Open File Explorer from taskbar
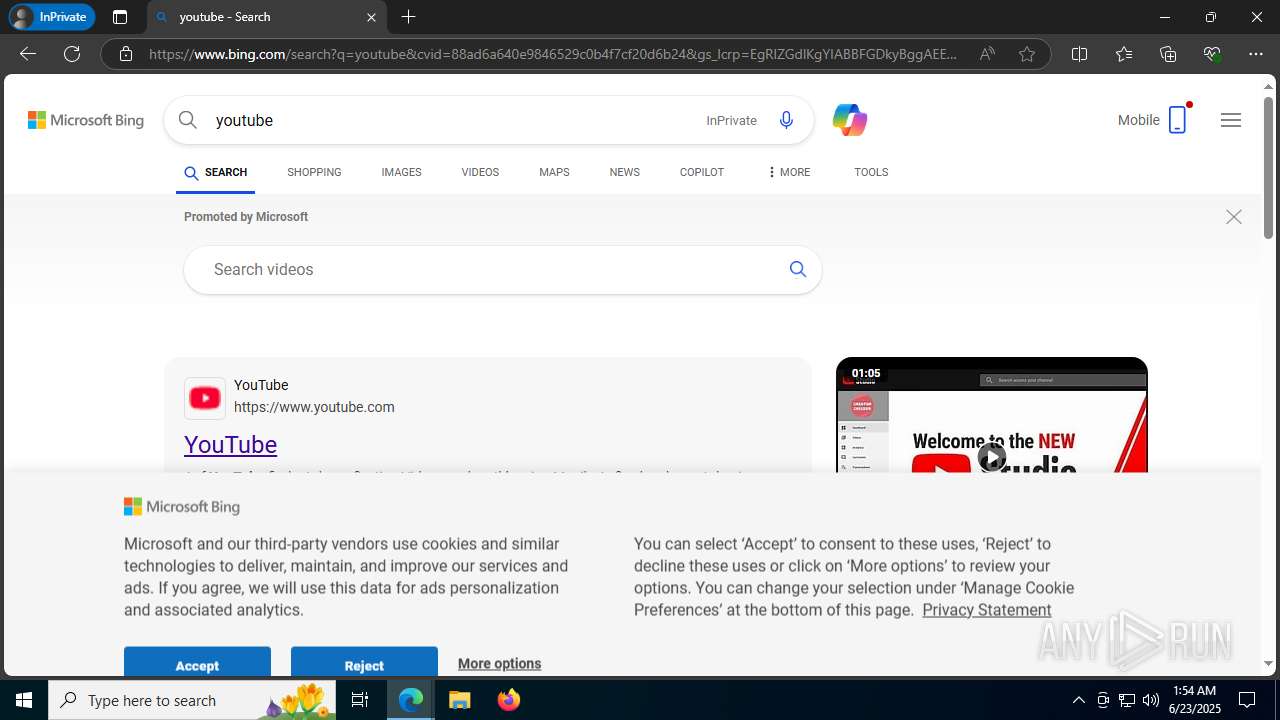This screenshot has height=720, width=1280. 459,700
